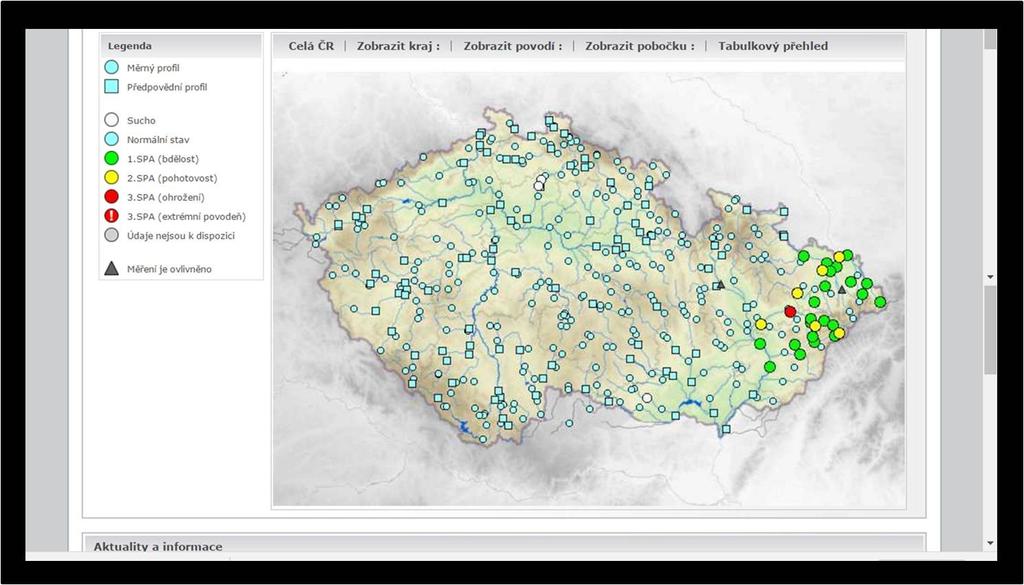The image size is (1024, 585).
Task: Click the green 1.SPA (bdělost) legend icon
Action: click(112, 159)
